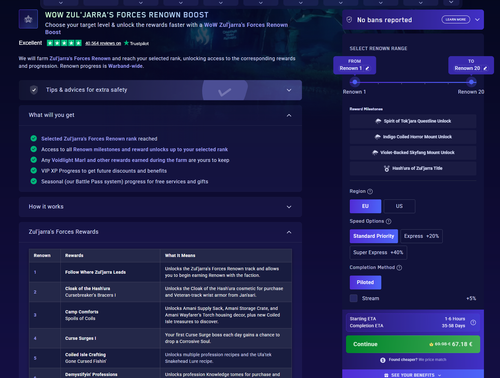Click the gift icon on See Your Benefits
The image size is (500, 378).
click(x=386, y=375)
